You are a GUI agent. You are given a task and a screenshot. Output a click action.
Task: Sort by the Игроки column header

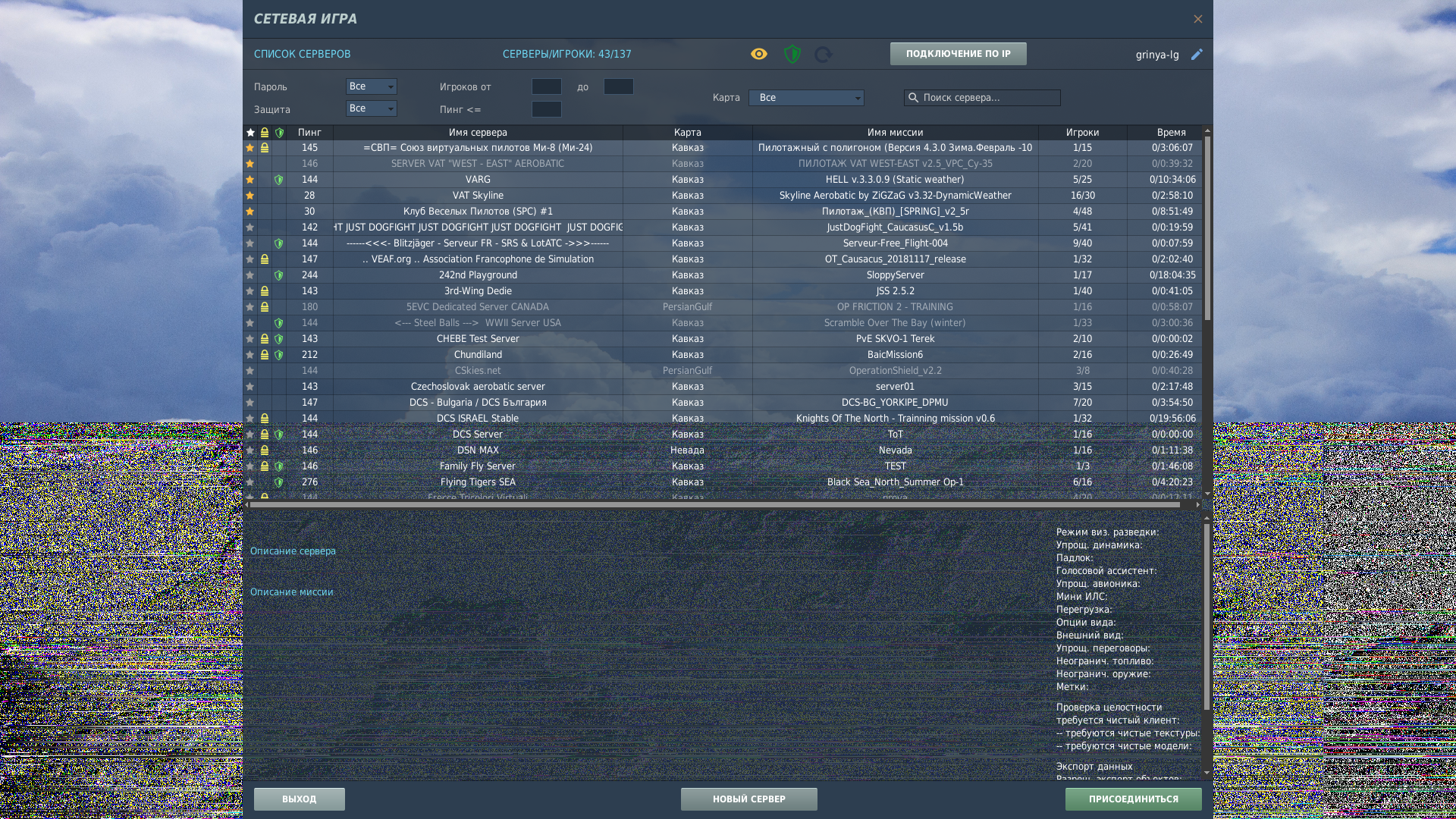tap(1082, 133)
